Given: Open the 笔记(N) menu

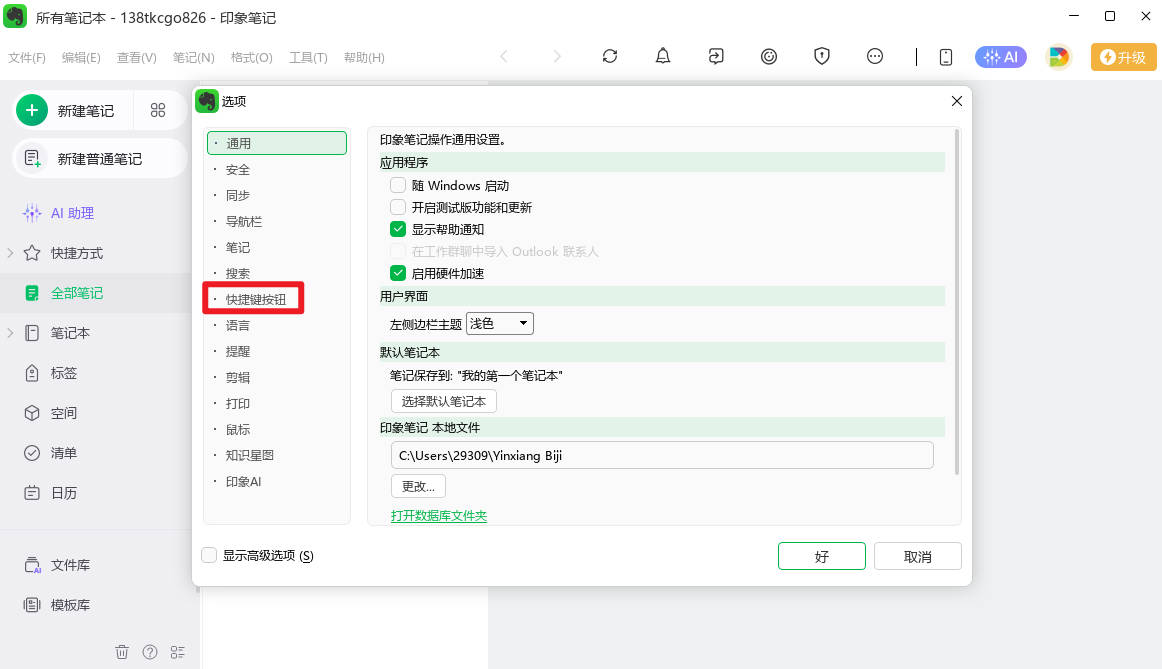Looking at the screenshot, I should click(193, 58).
